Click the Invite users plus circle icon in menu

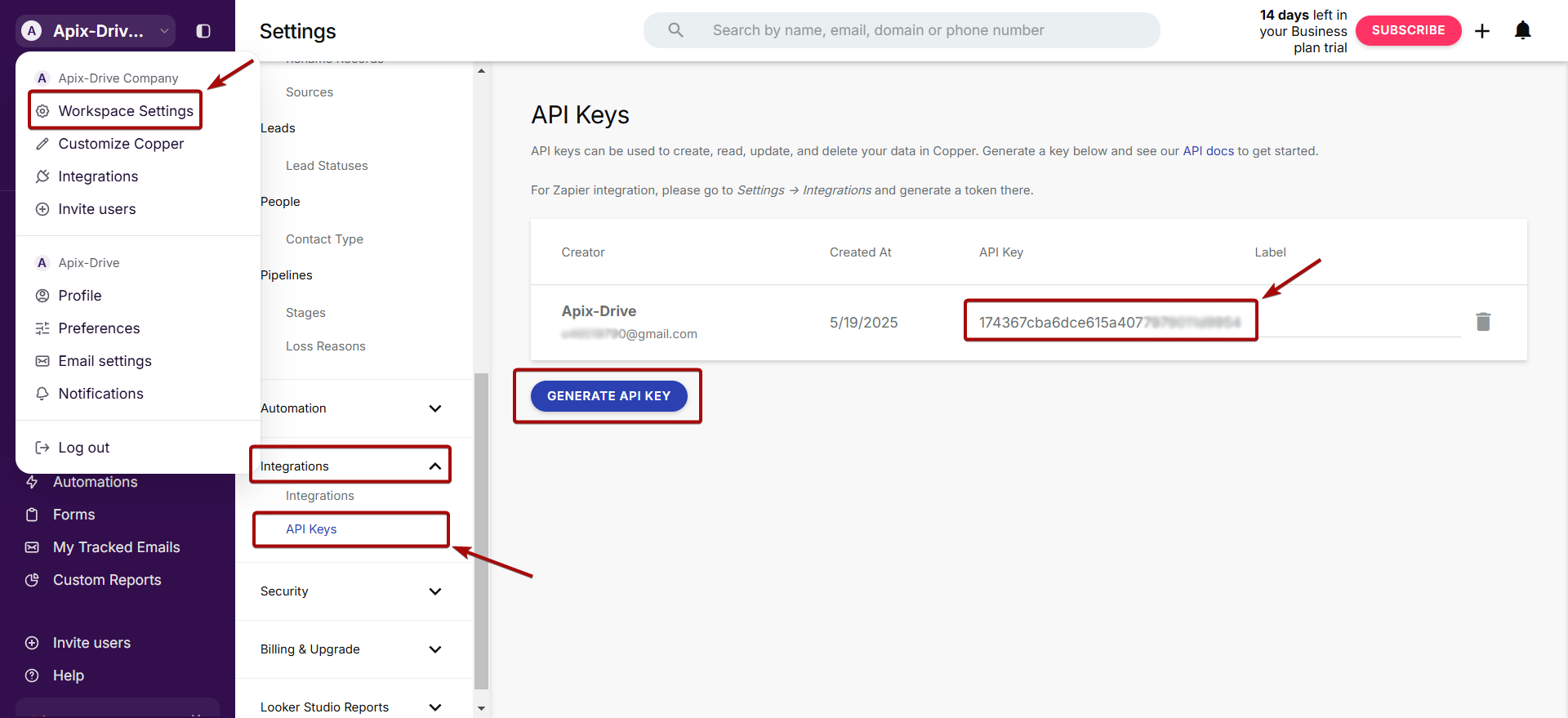[x=42, y=209]
